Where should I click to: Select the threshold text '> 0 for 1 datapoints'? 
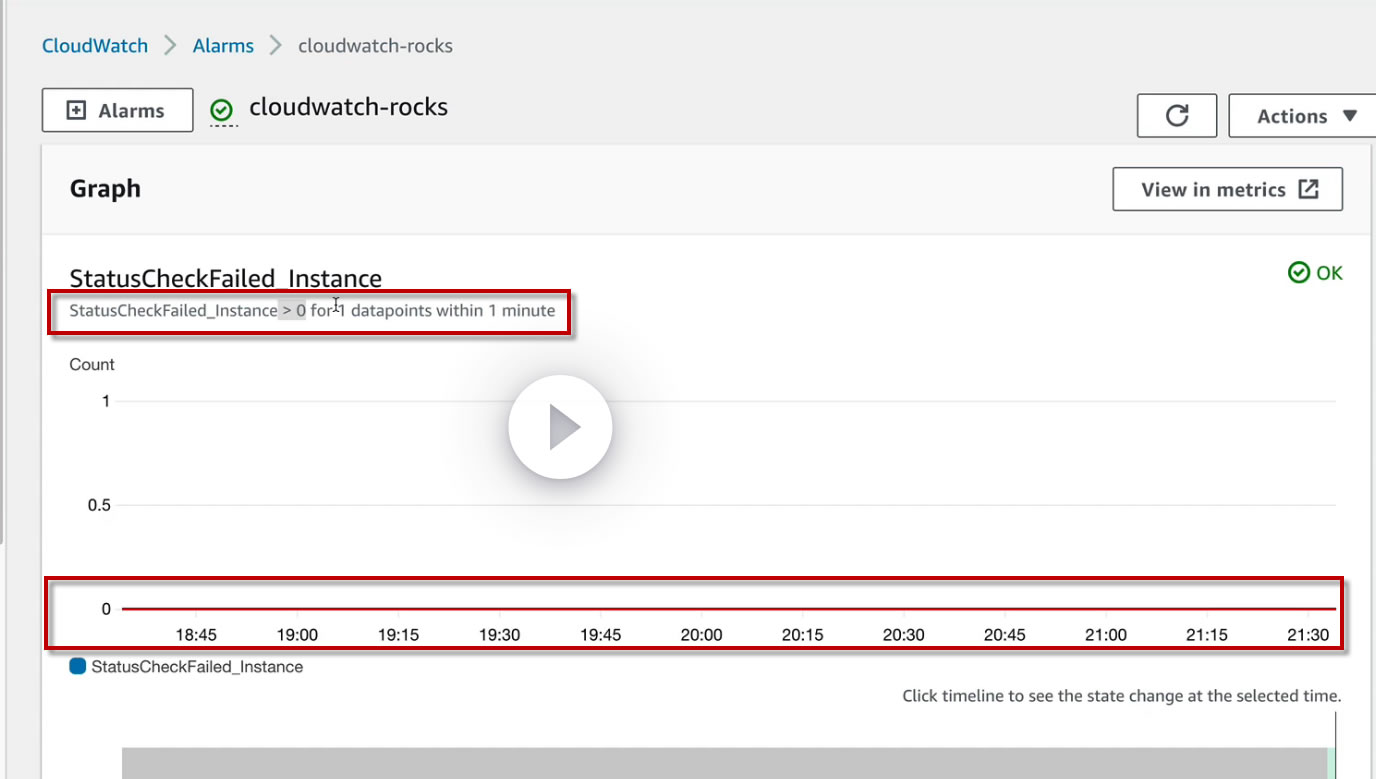(357, 310)
